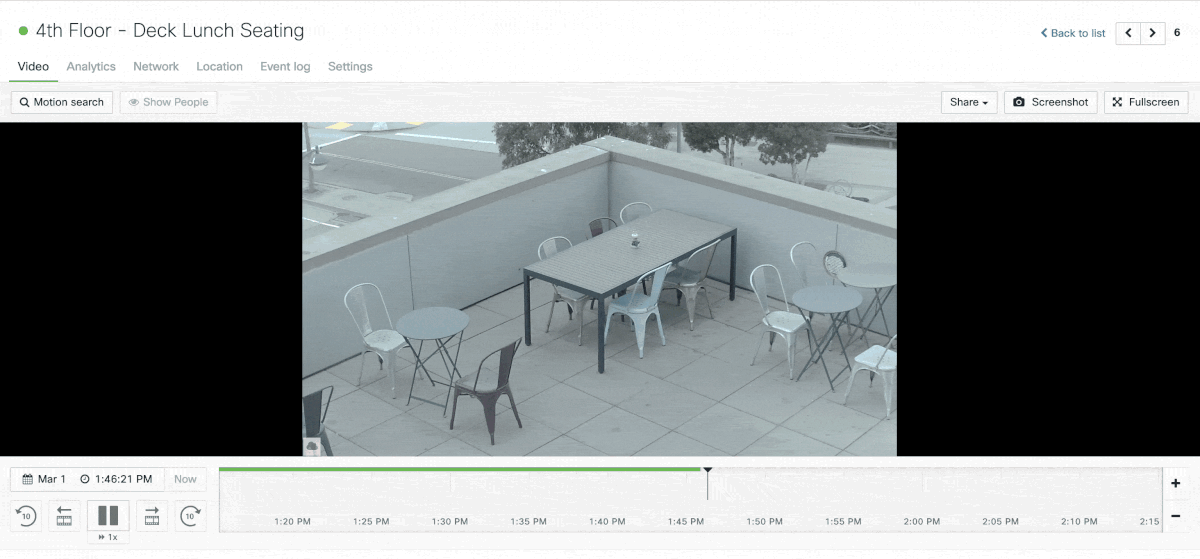The width and height of the screenshot is (1200, 559).
Task: Rewind 10 seconds
Action: (26, 516)
